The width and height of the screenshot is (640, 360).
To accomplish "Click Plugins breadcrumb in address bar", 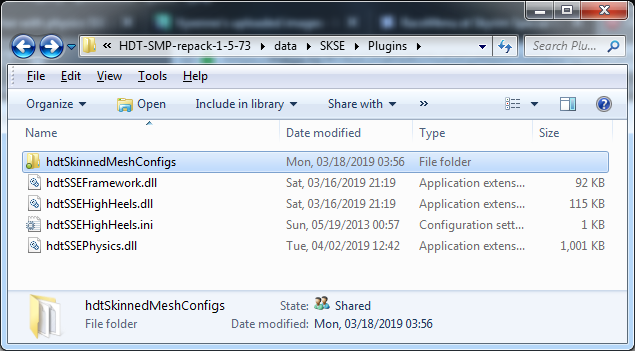I will [x=387, y=46].
